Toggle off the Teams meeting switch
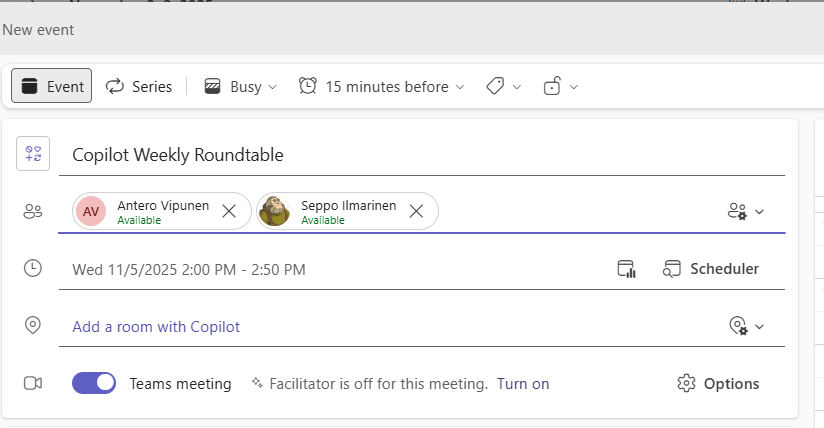Viewport: 824px width, 428px height. pos(94,383)
